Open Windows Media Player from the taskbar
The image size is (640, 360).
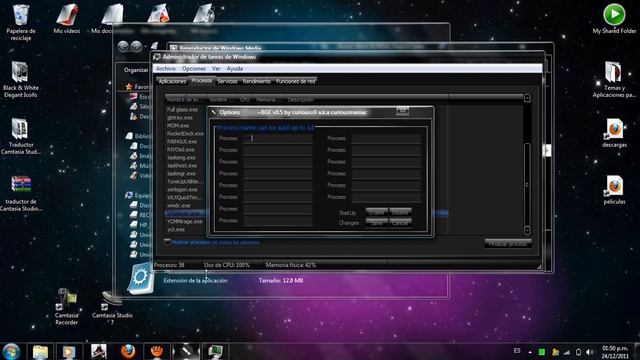coord(68,351)
